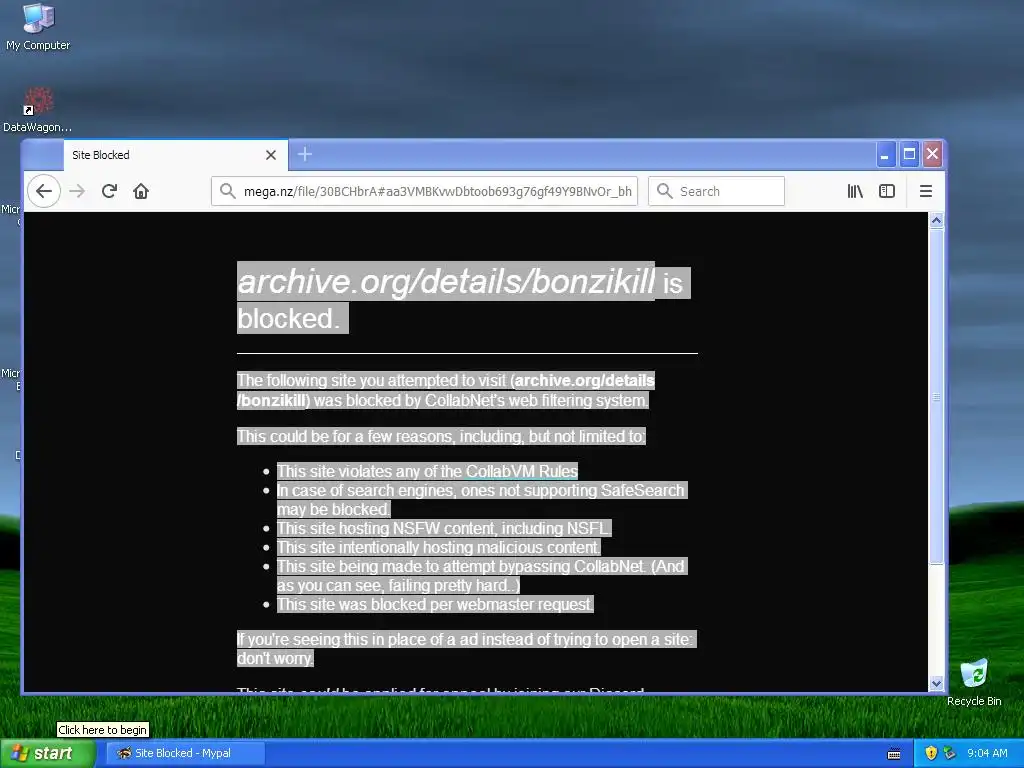Click the Search box in toolbar
Screen dimensions: 1024x768
(x=716, y=191)
